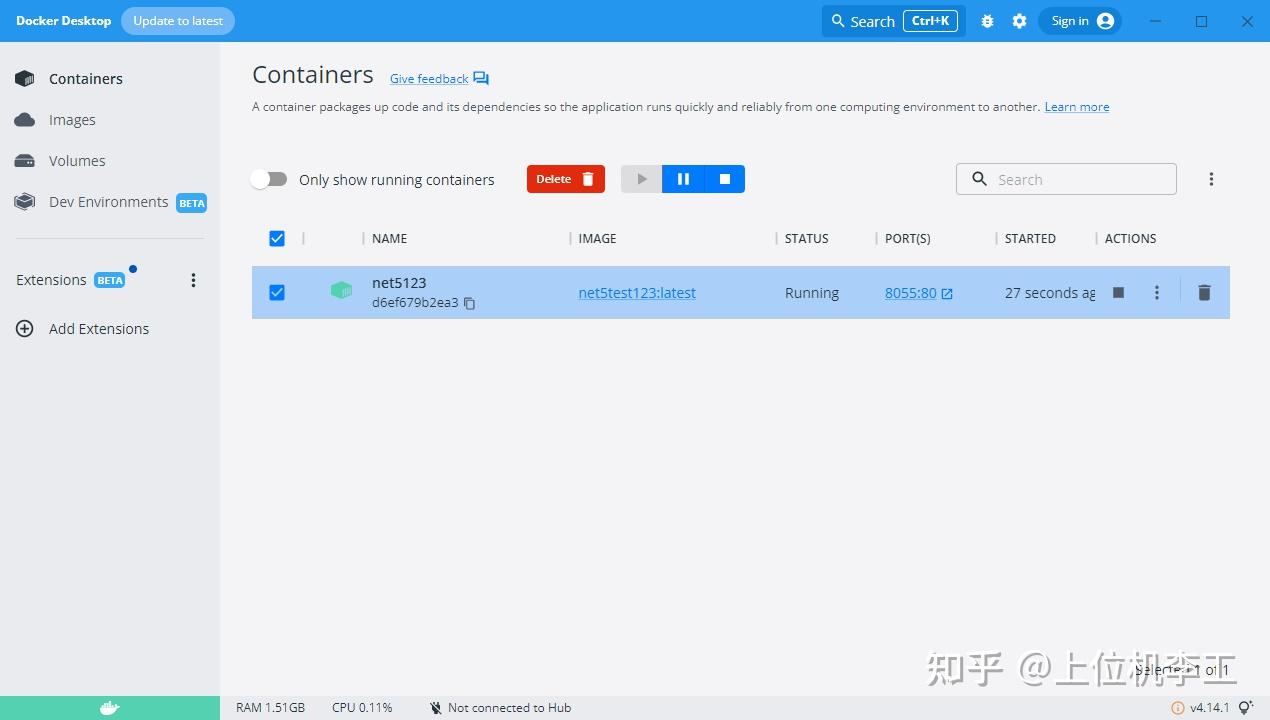1270x720 pixels.
Task: Delete net5123 via trash icon
Action: (1204, 293)
